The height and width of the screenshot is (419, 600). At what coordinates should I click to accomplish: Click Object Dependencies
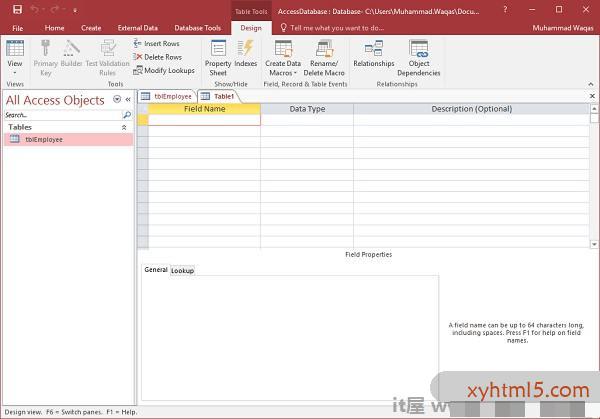[x=419, y=58]
